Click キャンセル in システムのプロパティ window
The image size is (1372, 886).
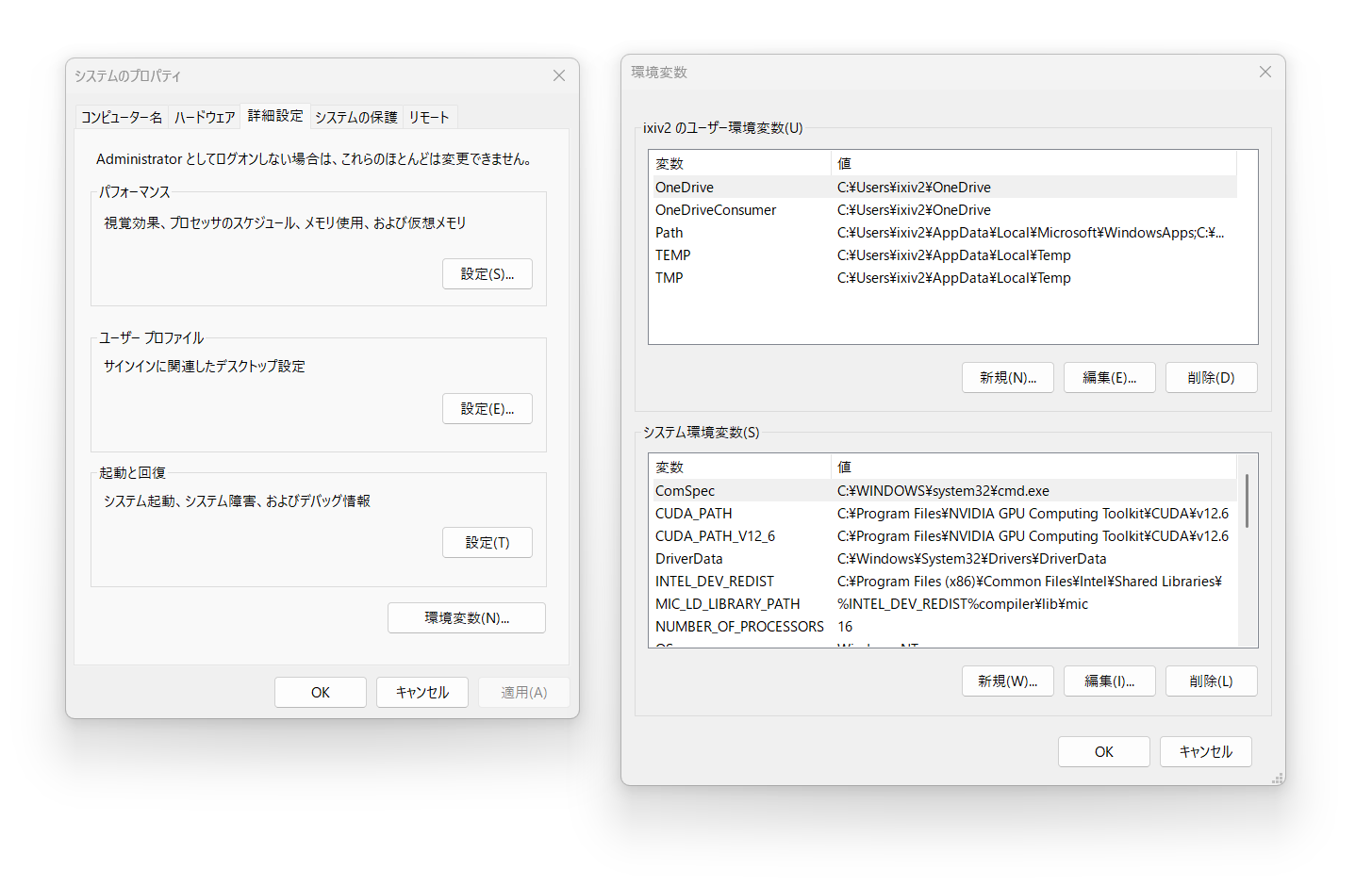422,692
